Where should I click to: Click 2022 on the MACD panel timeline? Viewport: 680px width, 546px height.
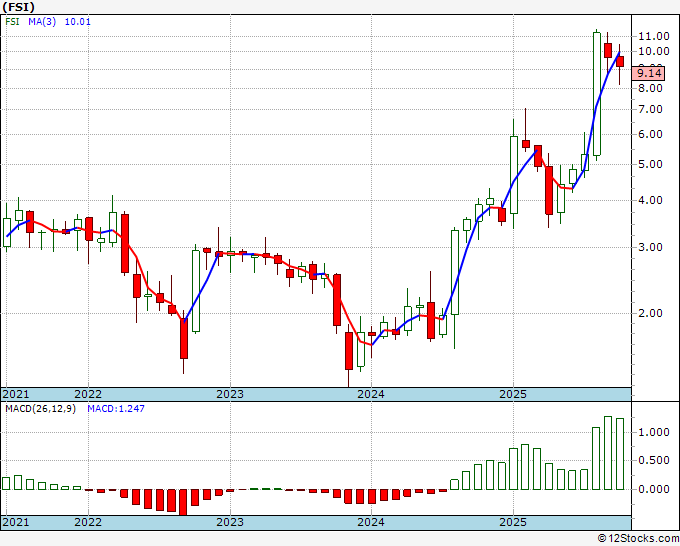pyautogui.click(x=88, y=522)
